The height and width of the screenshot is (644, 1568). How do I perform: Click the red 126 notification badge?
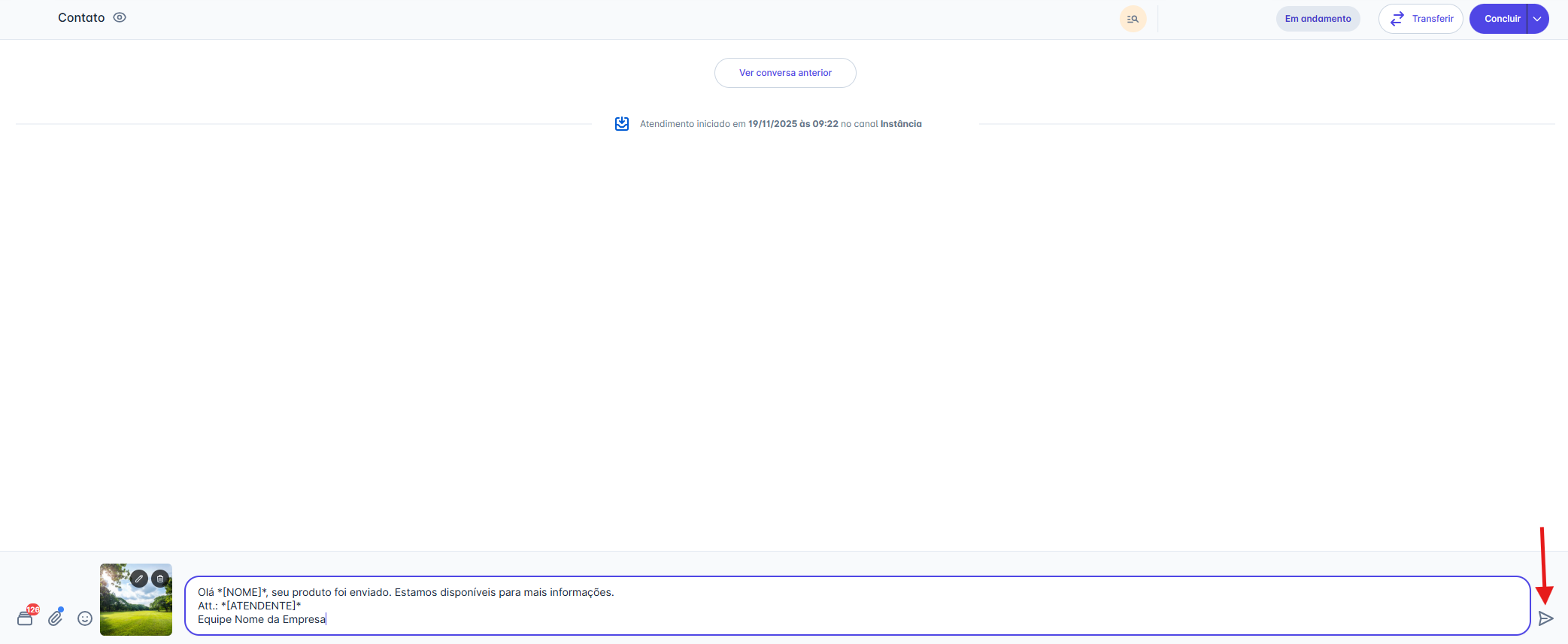coord(33,609)
